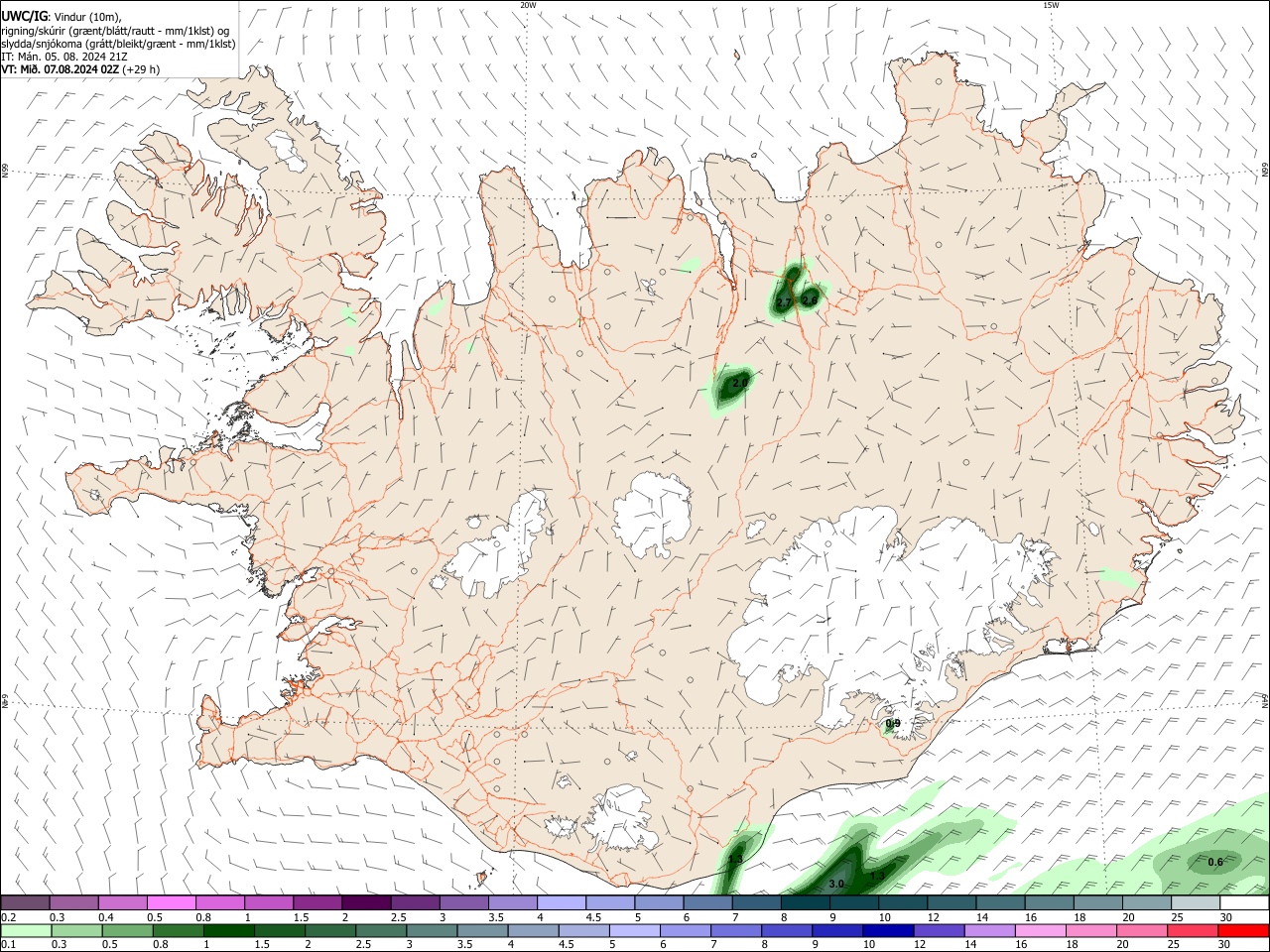Click the dark purple swatch between 0.2 and 0.3
The image size is (1270, 952).
coord(25,902)
